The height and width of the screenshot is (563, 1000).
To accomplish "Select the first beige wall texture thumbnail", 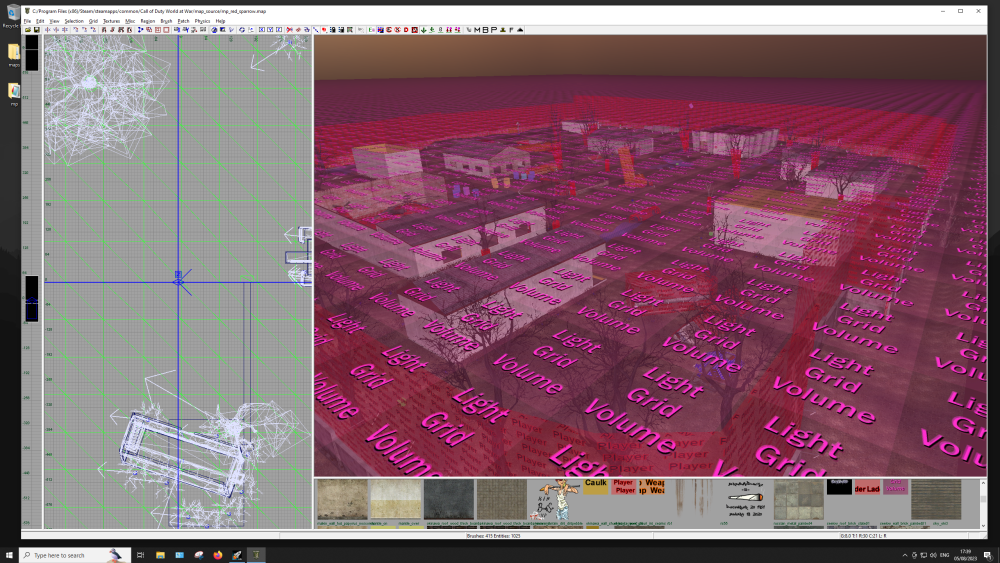I will tap(342, 500).
